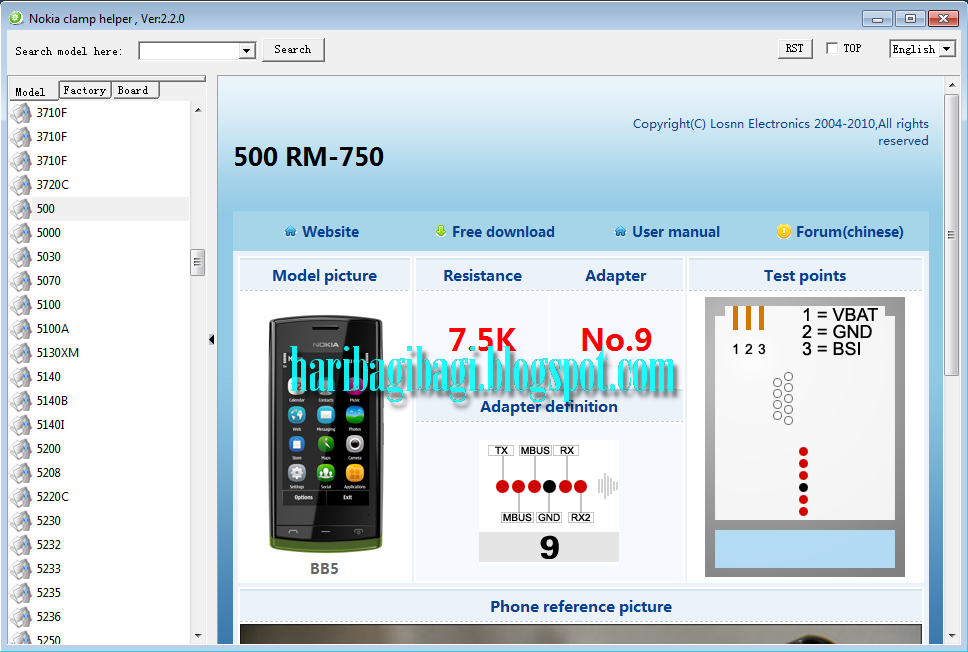
Task: Click the phone icon beside model 5236
Action: pyautogui.click(x=21, y=617)
